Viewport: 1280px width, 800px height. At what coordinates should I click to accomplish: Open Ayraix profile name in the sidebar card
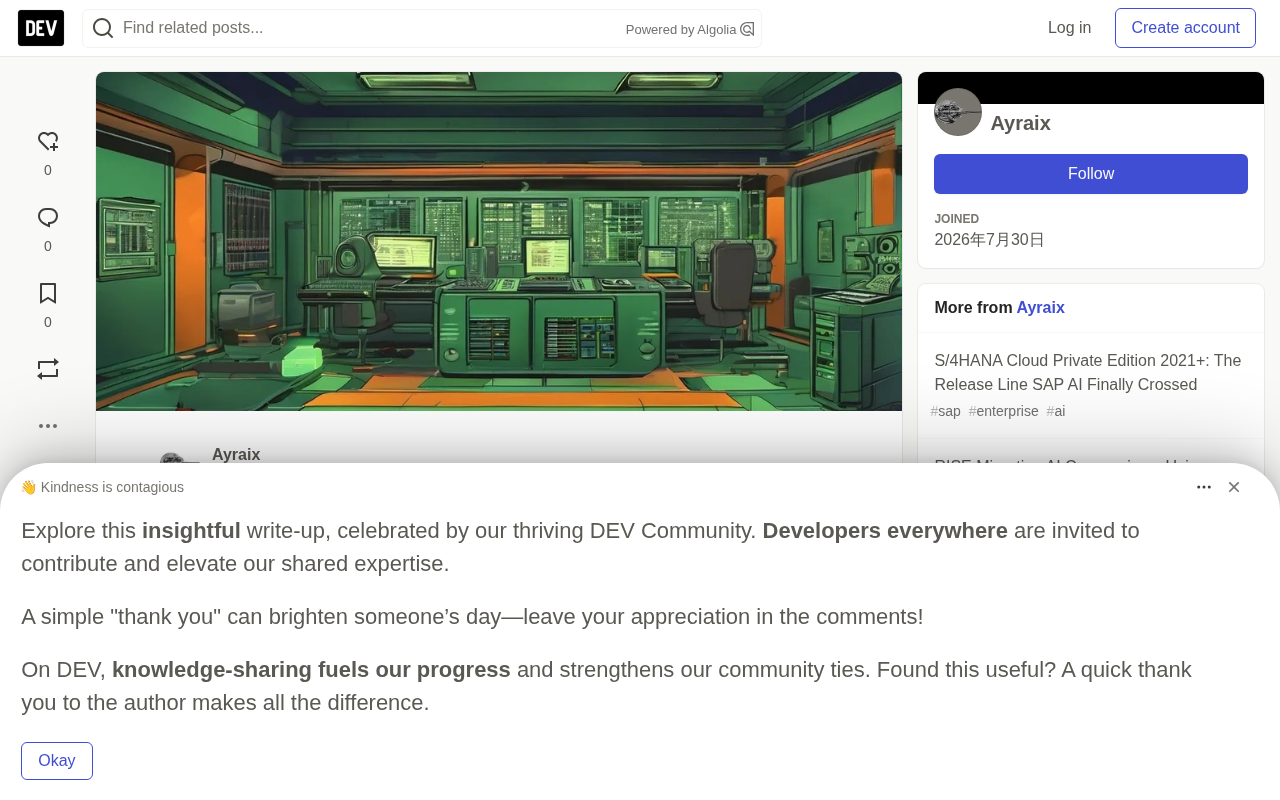[1020, 123]
